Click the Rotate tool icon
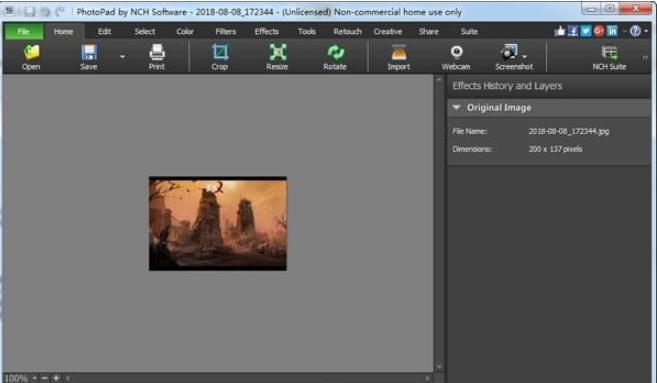Screen dimensions: 657x383 335,53
